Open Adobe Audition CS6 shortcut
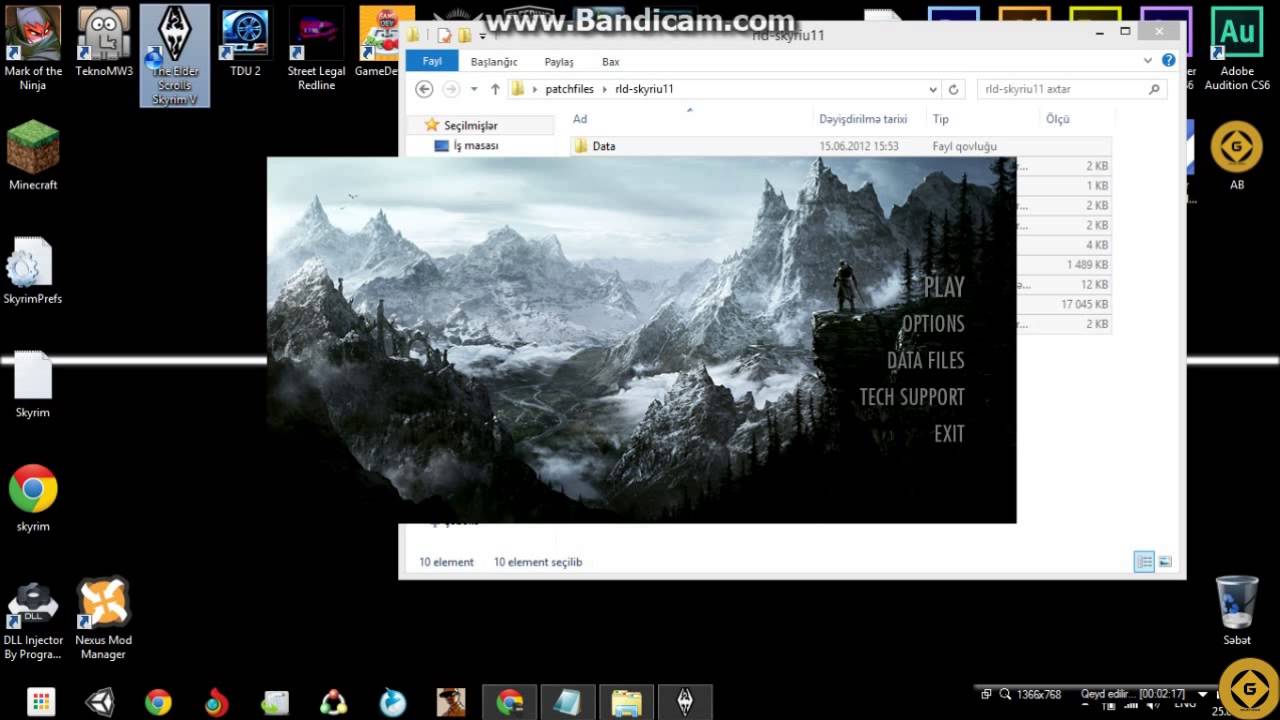 click(x=1237, y=48)
